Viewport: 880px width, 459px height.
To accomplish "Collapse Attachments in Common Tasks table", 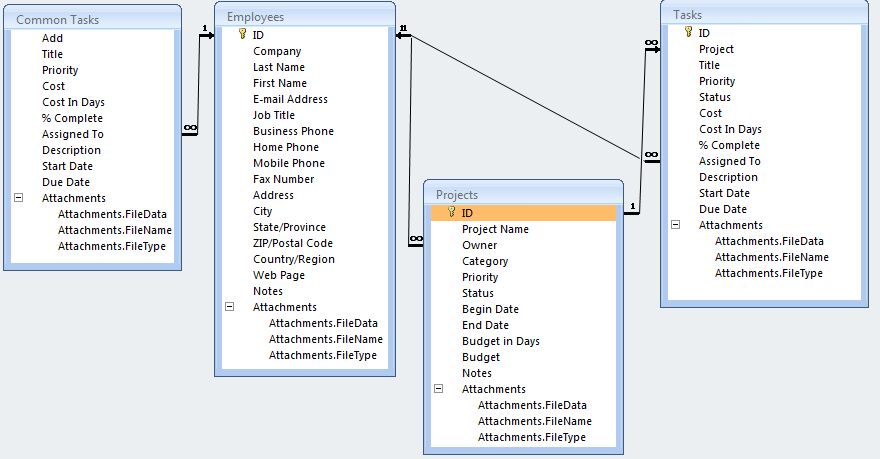I will [x=19, y=198].
